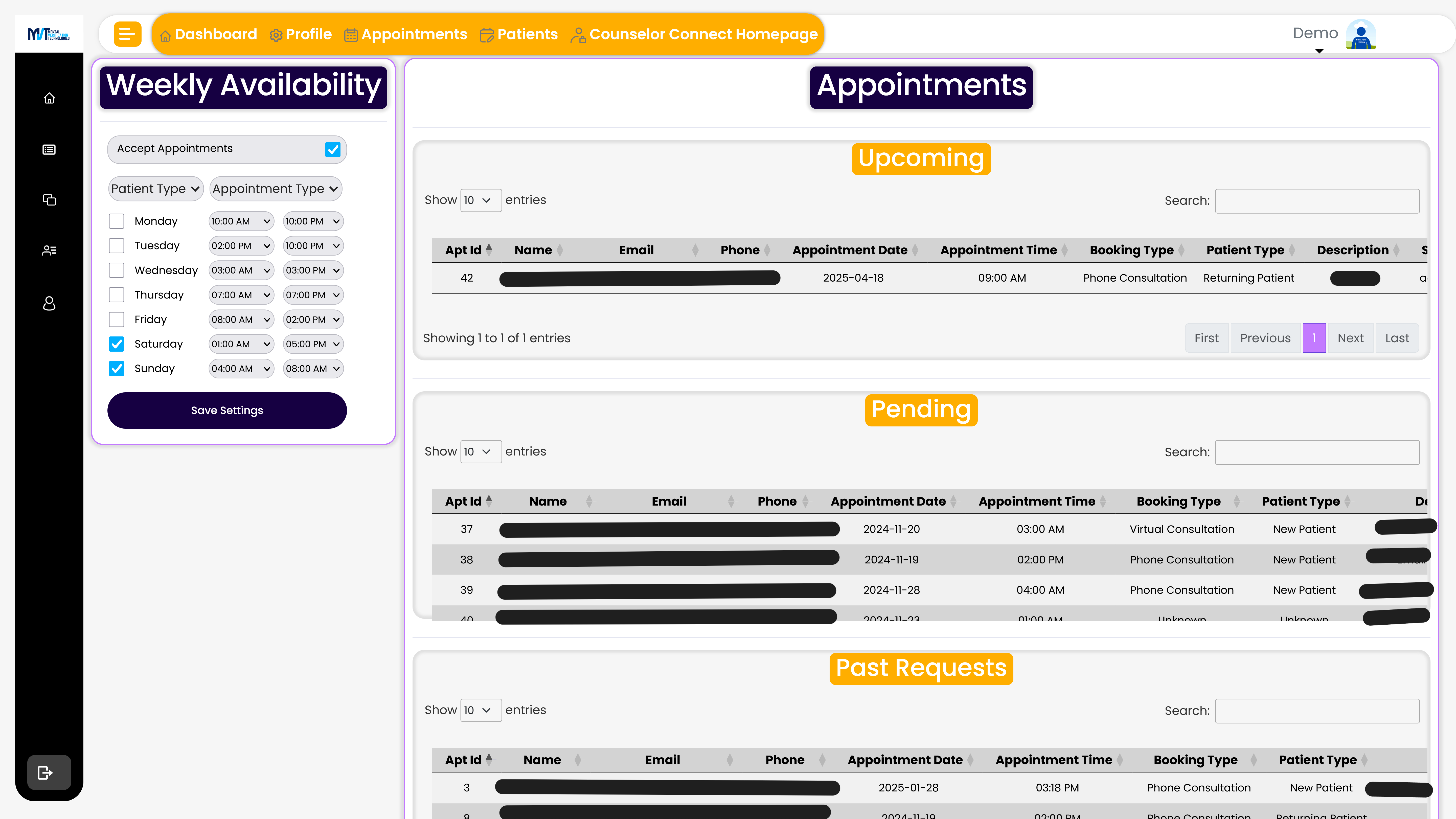Screen dimensions: 1456x819
Task: Focus the Pending search field
Action: 1317,452
